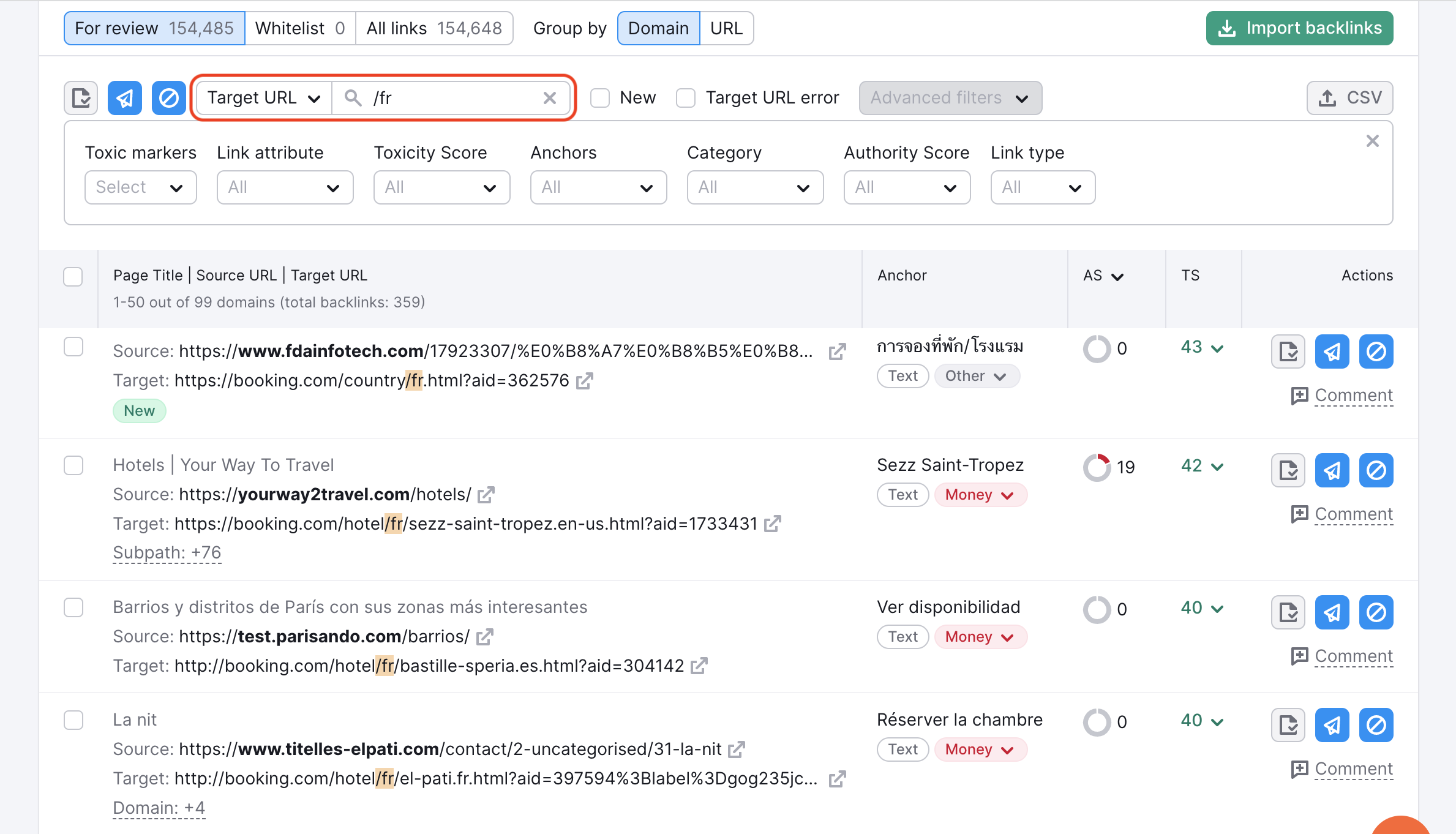Expand Subpath: +76 under the Sezz Saint-Tropez entry
Viewport: 1456px width, 834px height.
click(x=167, y=552)
